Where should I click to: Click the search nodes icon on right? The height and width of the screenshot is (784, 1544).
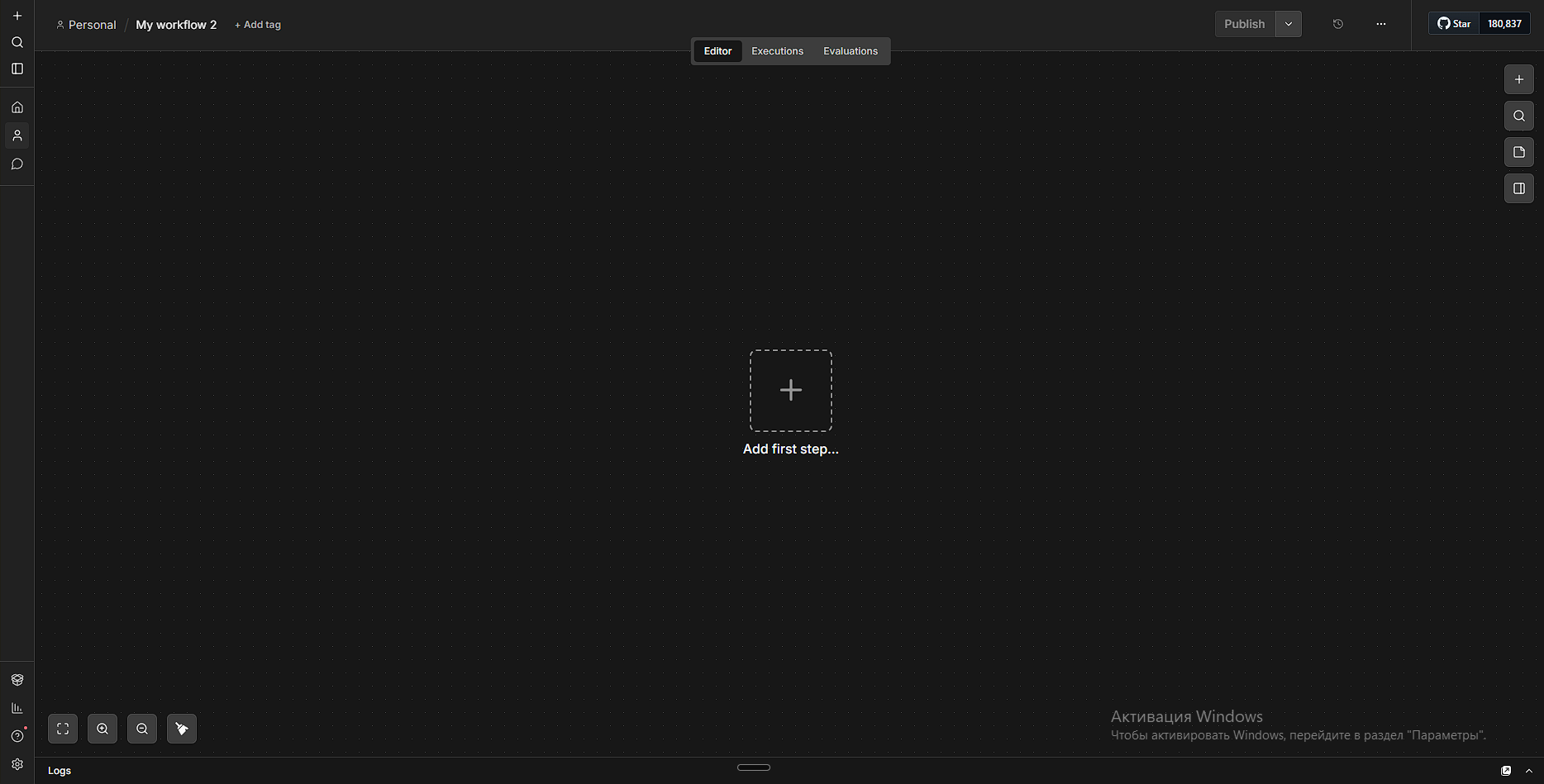click(1518, 116)
